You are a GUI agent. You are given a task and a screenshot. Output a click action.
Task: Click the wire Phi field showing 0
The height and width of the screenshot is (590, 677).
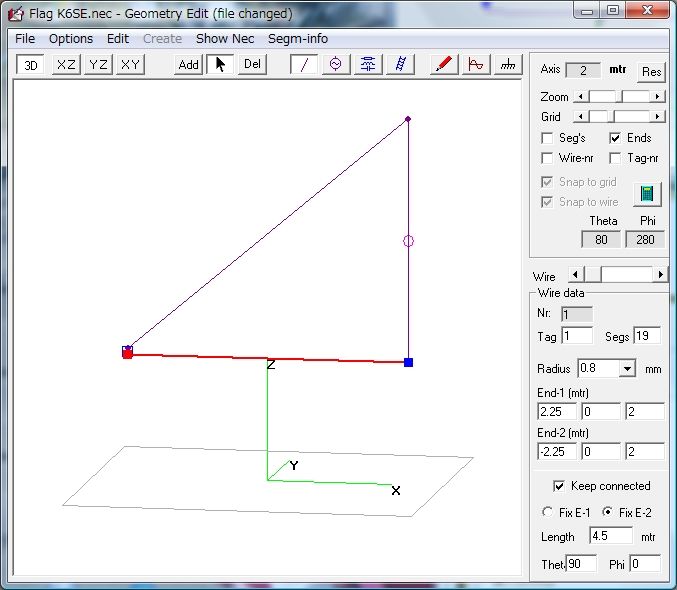pos(645,564)
